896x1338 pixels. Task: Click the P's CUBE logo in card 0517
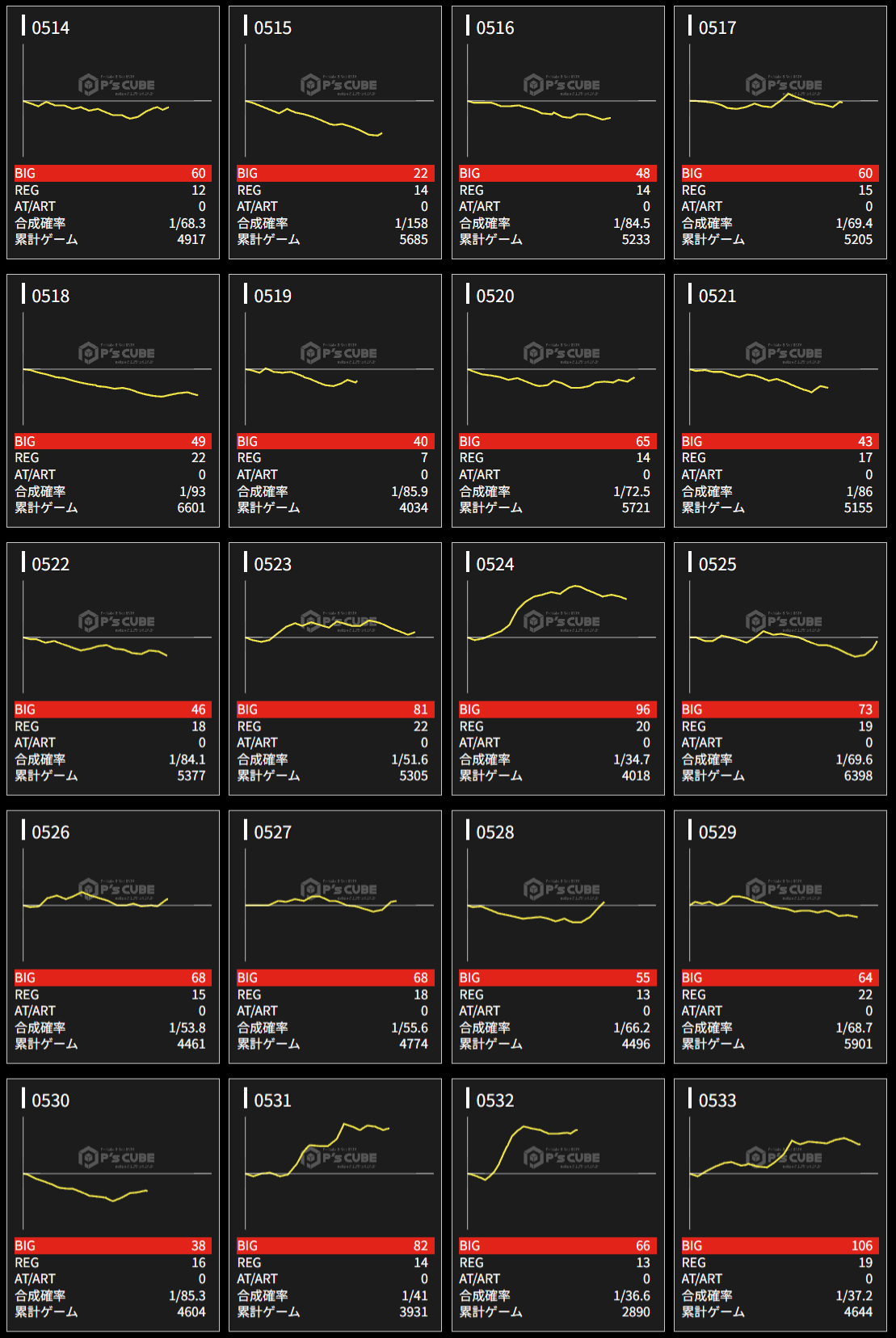click(784, 85)
